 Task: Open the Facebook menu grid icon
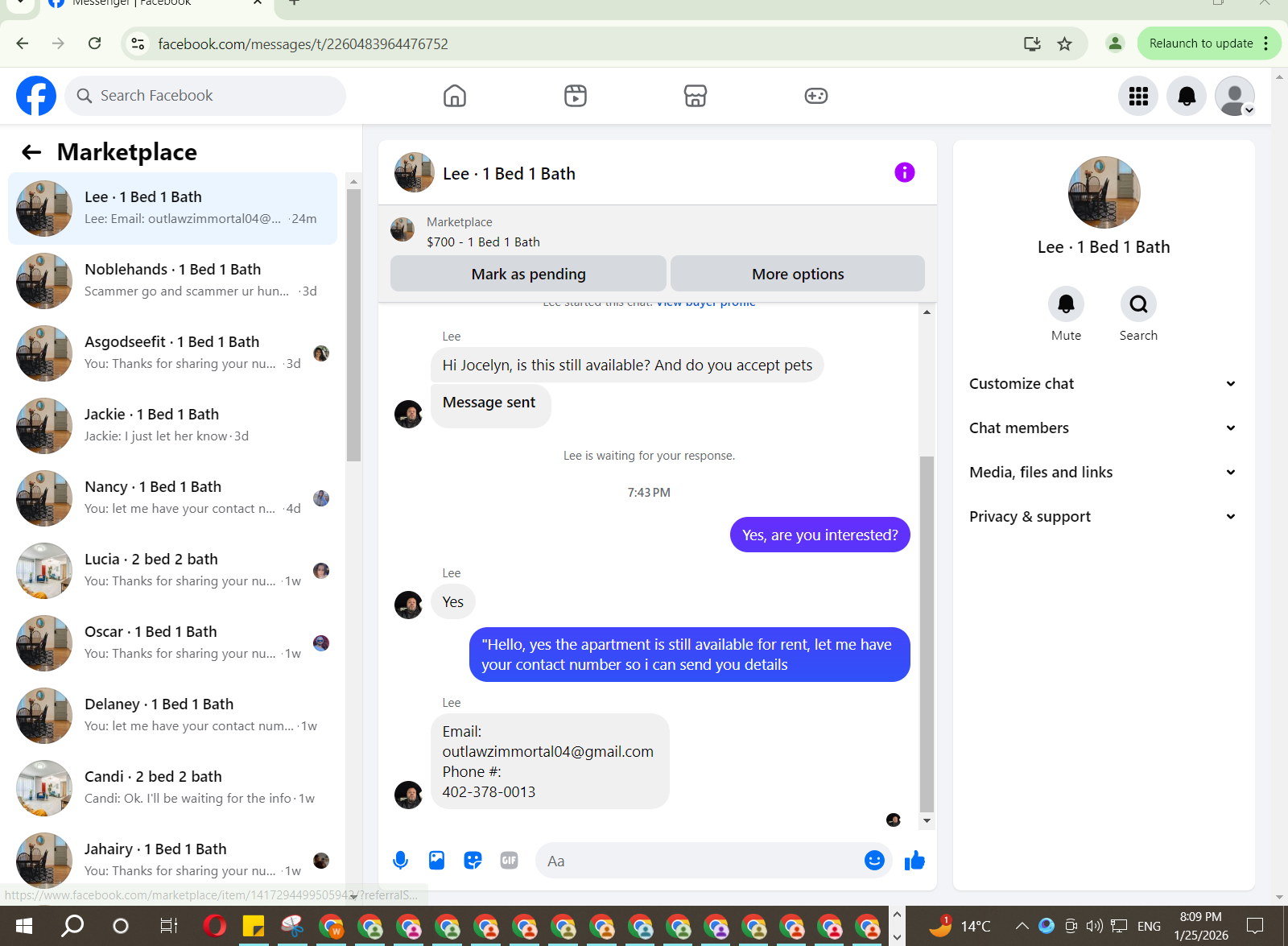point(1138,96)
